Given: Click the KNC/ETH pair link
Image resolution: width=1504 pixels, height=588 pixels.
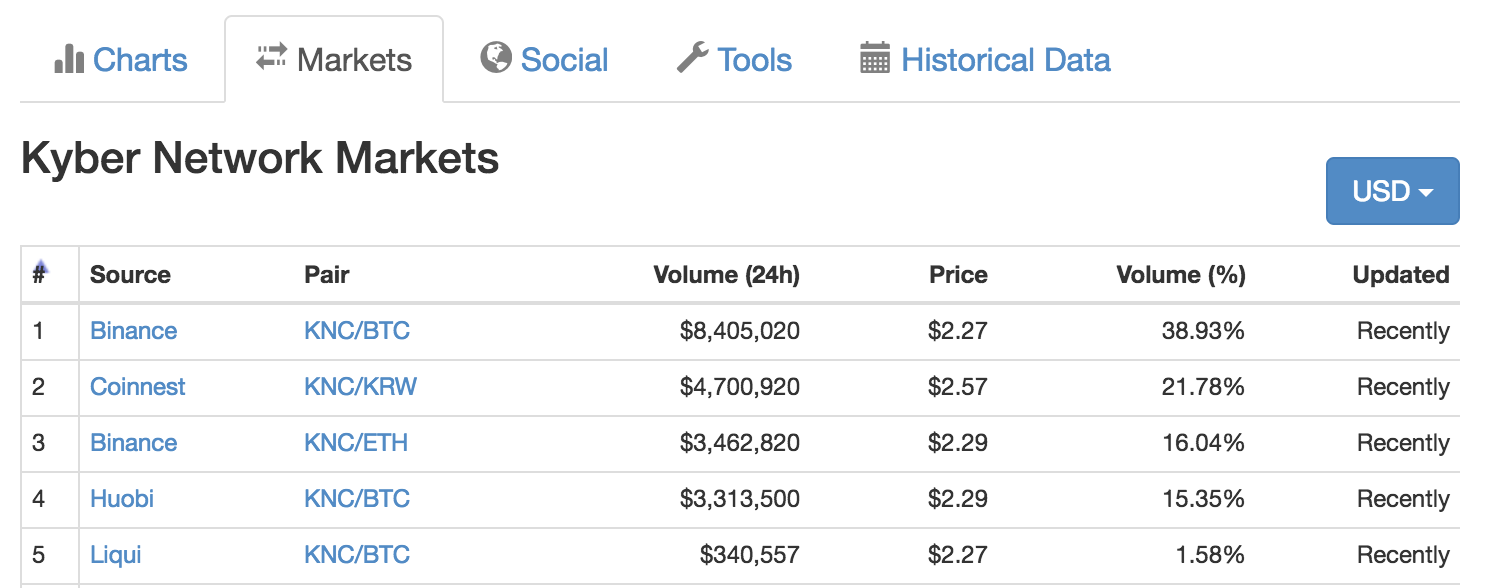Looking at the screenshot, I should click(x=356, y=443).
